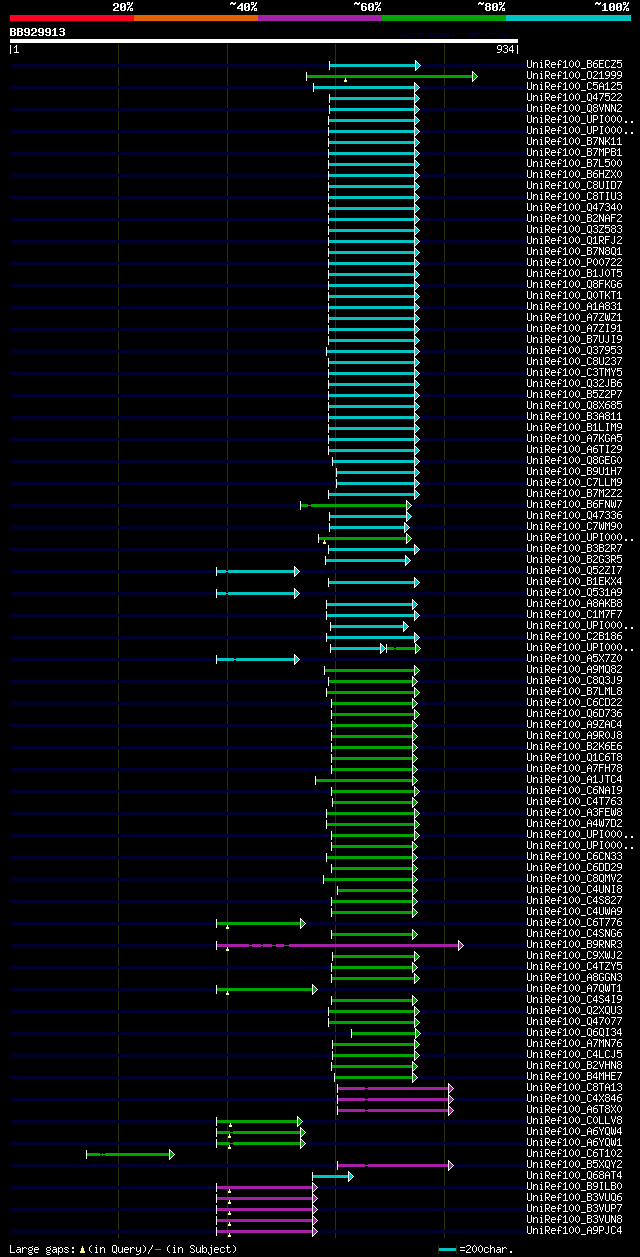Select the UniRef100_B3A811 label
Image resolution: width=640 pixels, height=1257 pixels.
pos(576,417)
